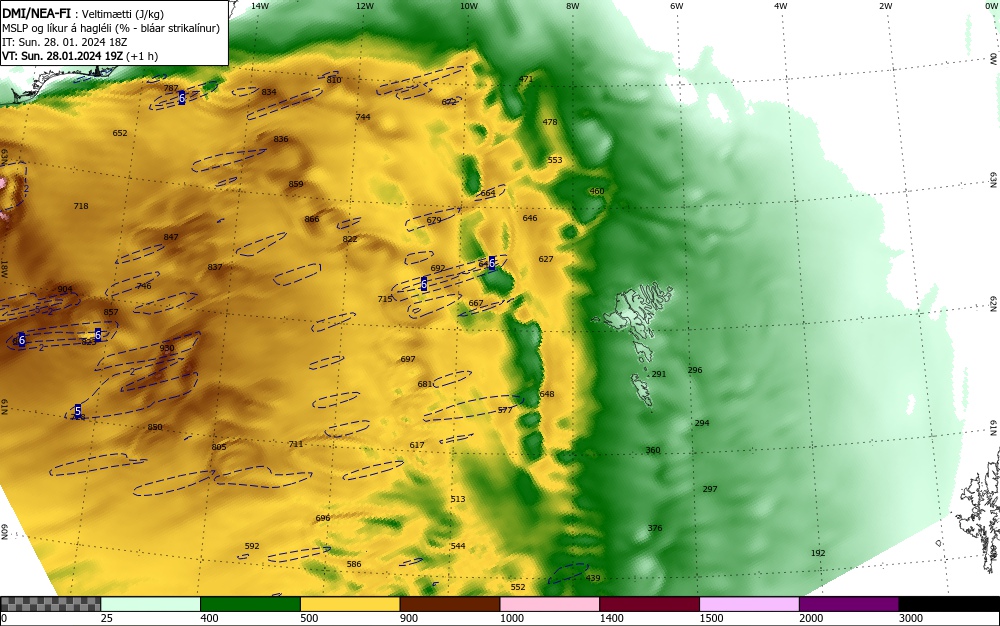This screenshot has height=626, width=1000.
Task: Click the map value '627'
Action: click(546, 259)
